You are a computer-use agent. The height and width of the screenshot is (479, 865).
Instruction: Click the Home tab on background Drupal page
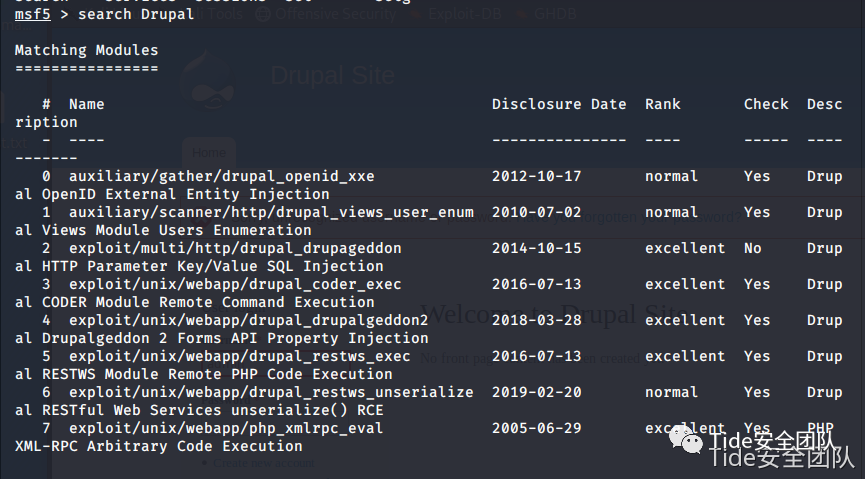(x=209, y=153)
